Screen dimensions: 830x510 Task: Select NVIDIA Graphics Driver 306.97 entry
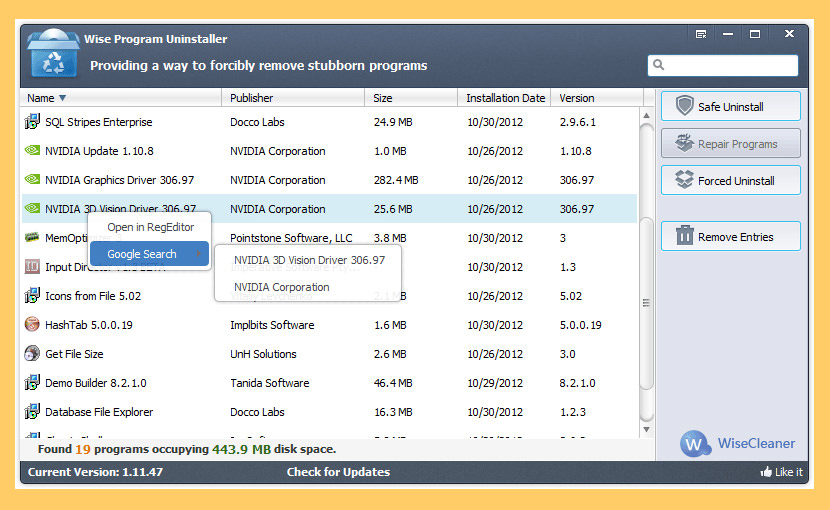(120, 180)
